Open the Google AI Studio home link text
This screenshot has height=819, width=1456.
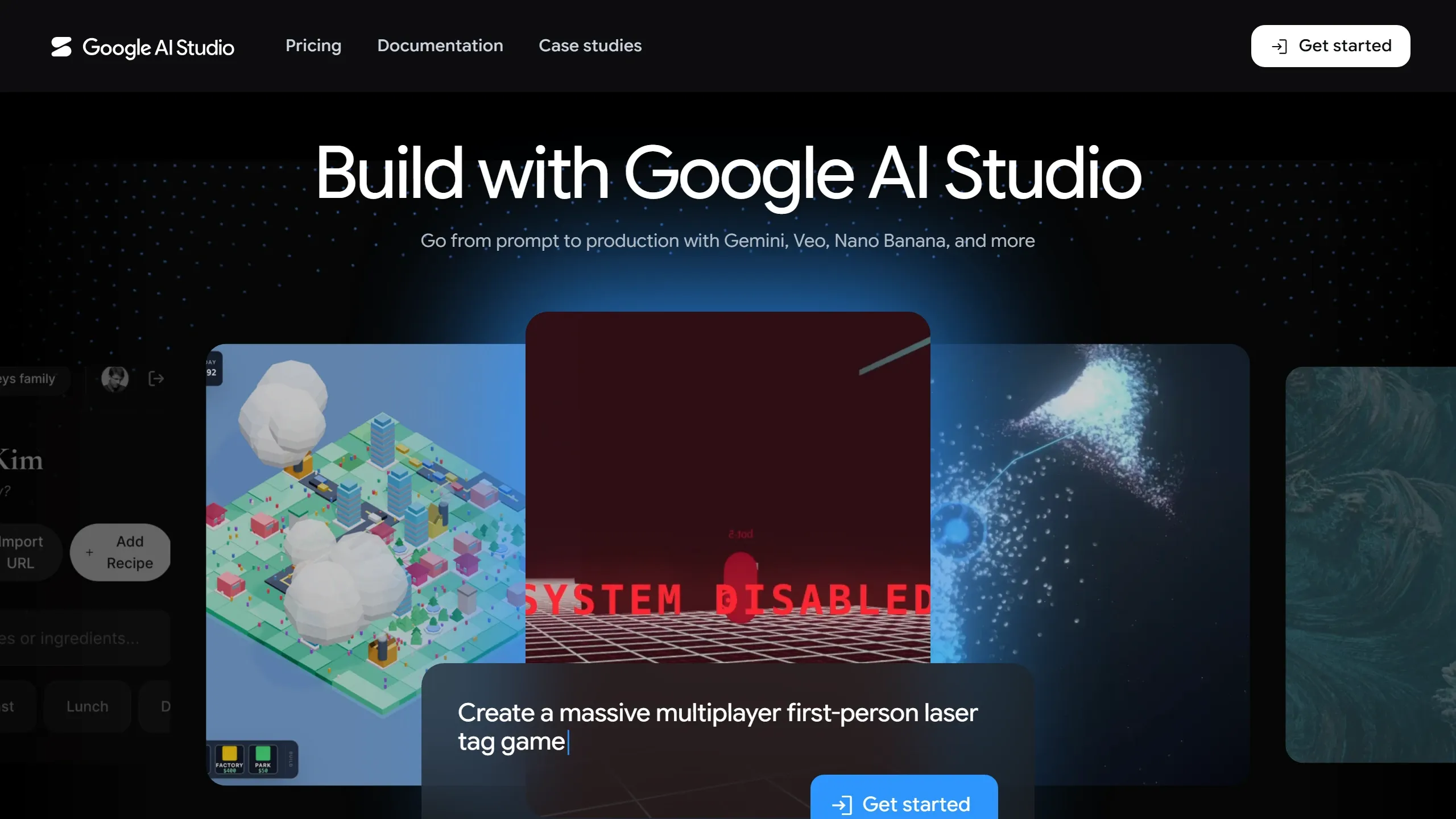(158, 47)
